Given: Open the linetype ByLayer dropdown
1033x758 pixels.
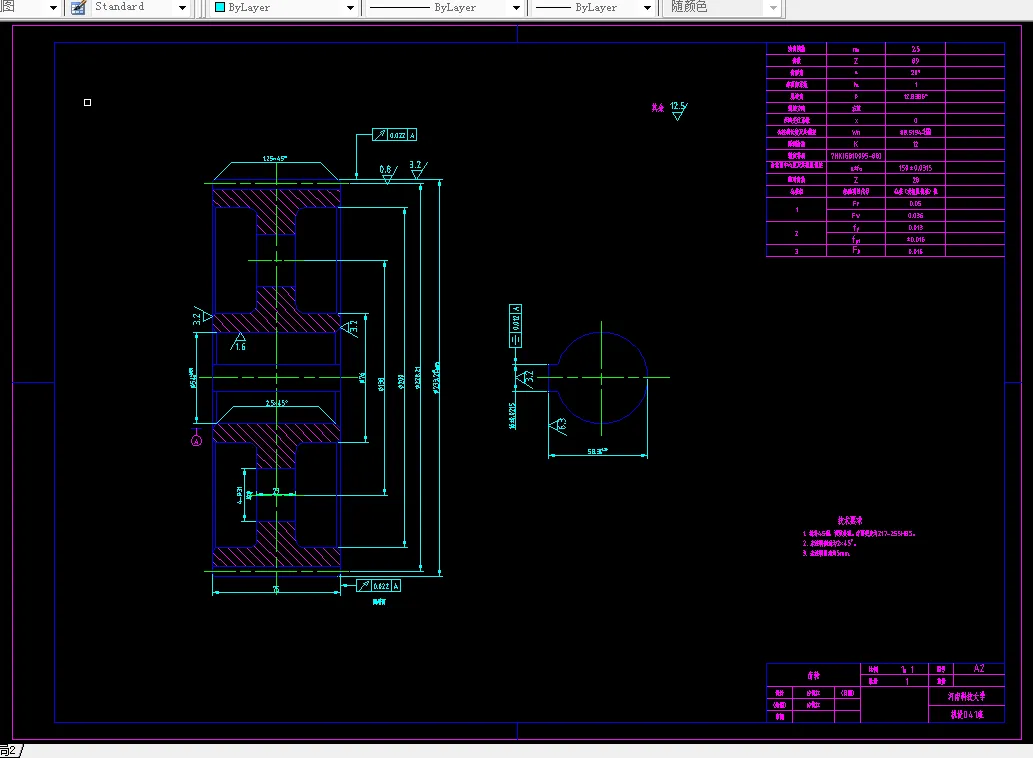Looking at the screenshot, I should [516, 8].
